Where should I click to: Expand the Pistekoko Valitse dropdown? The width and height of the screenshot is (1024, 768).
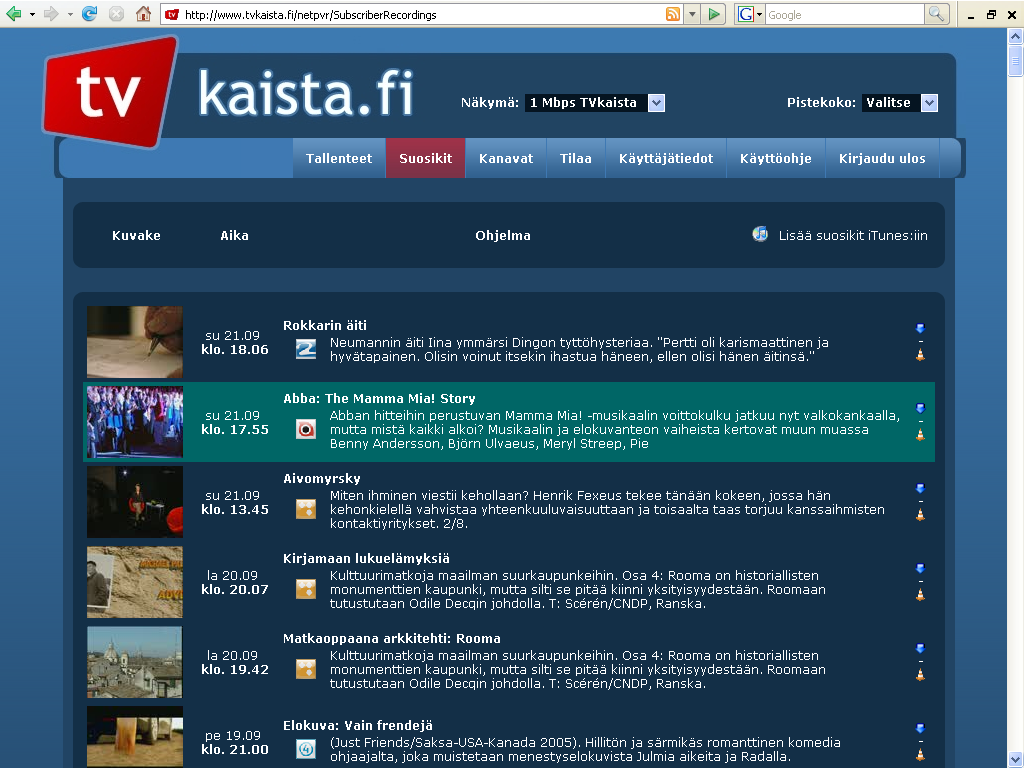click(929, 102)
